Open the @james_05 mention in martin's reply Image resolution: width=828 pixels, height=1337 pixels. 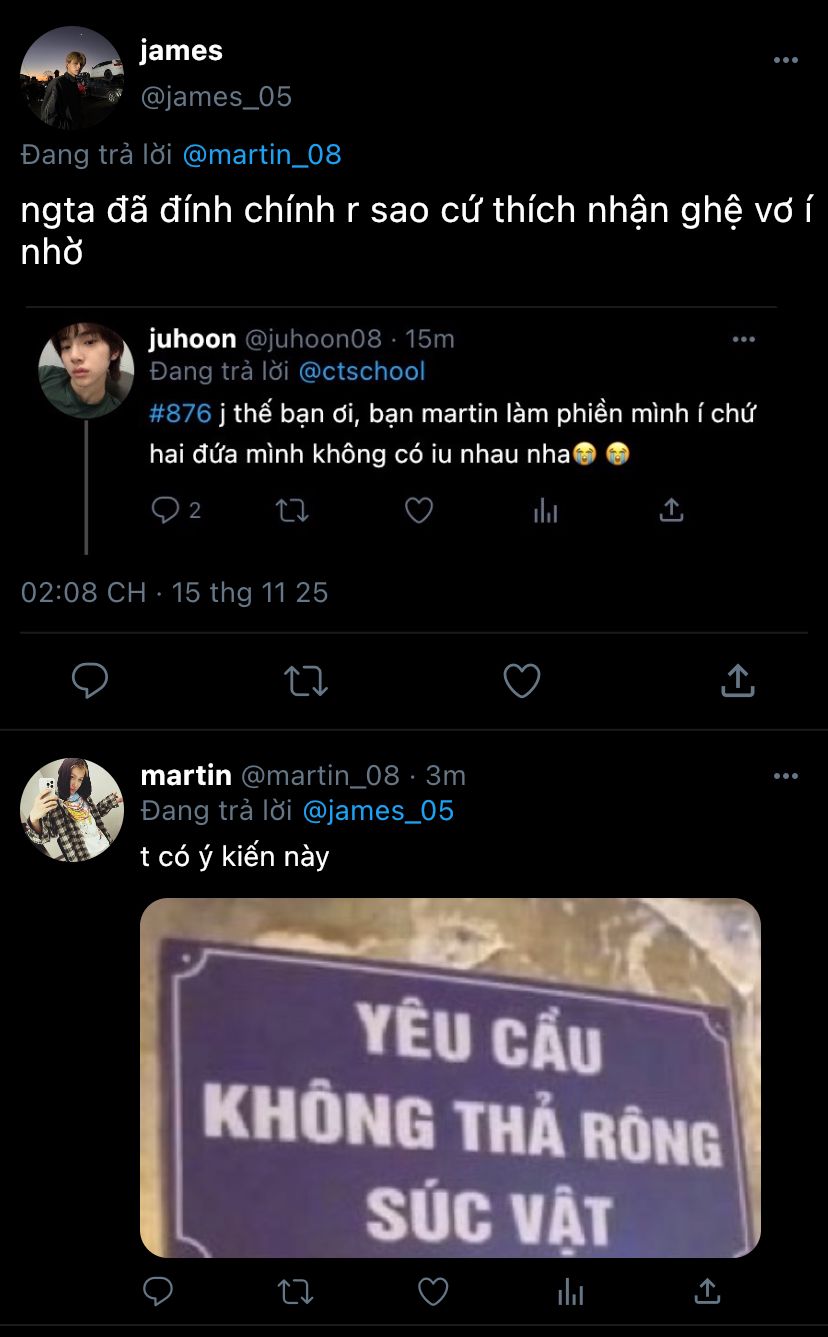pyautogui.click(x=378, y=811)
